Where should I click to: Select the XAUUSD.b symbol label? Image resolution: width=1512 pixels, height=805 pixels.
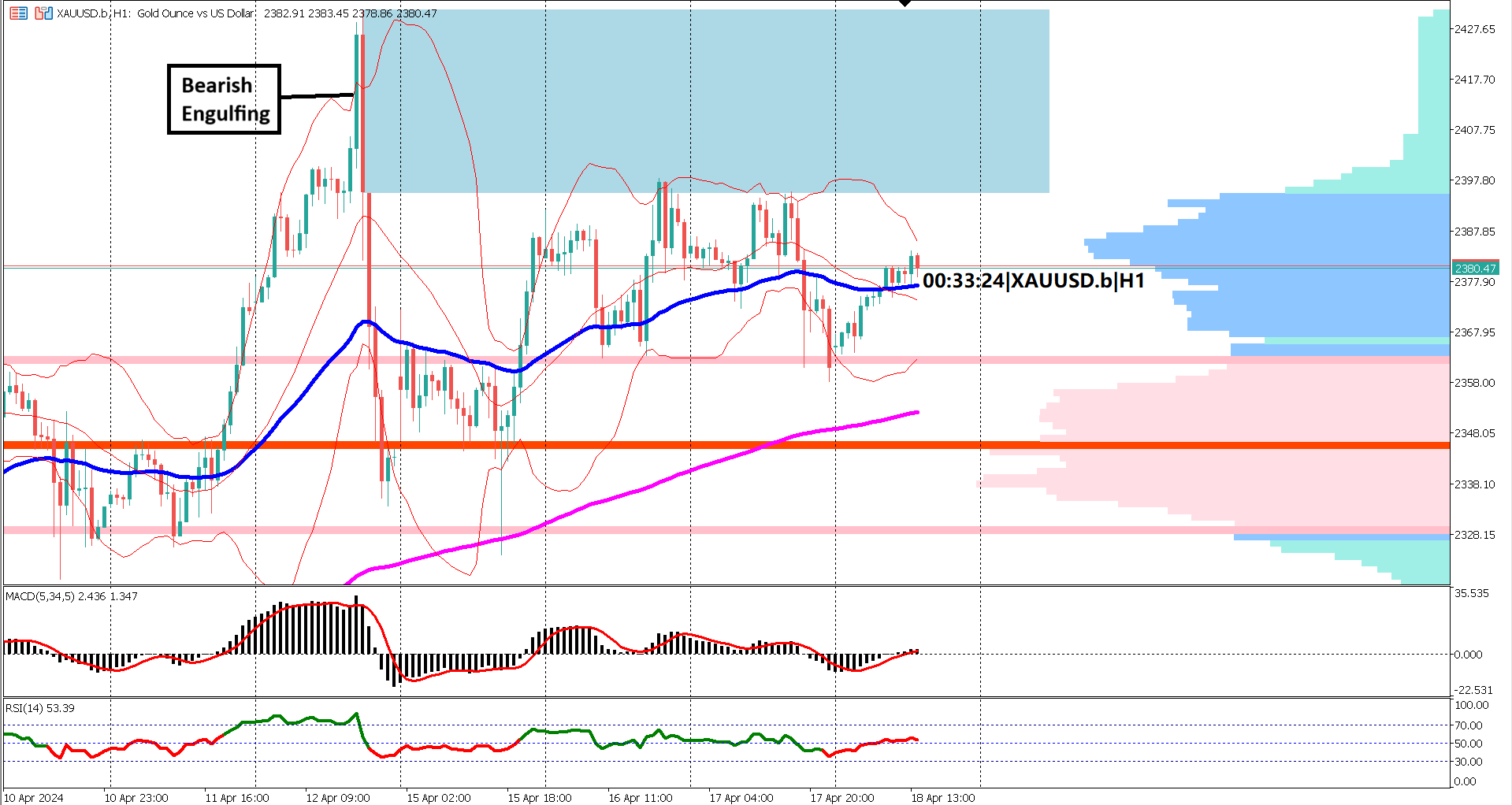tap(81, 13)
